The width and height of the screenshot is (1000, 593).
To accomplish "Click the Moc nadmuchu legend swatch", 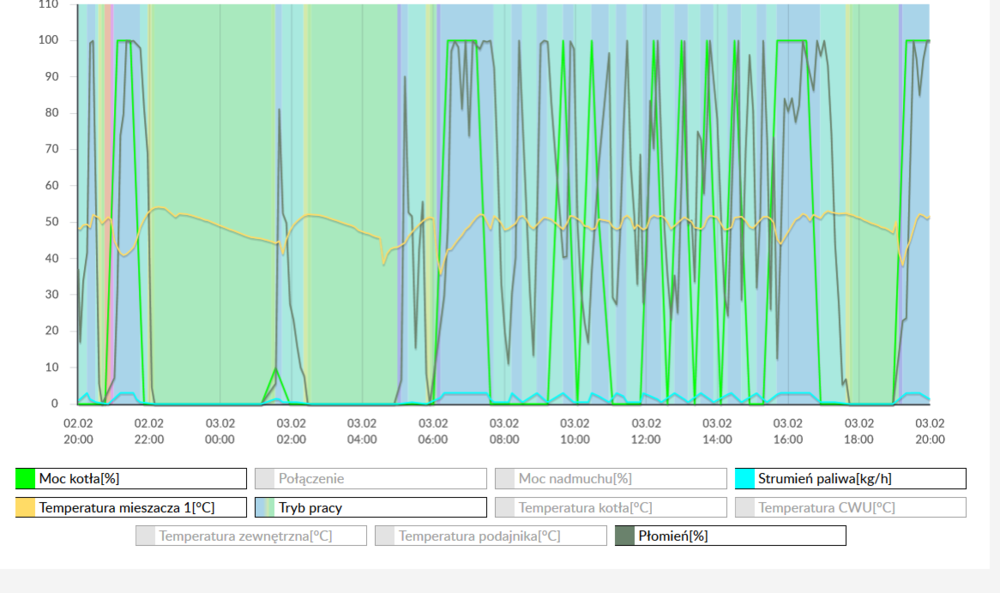I will pyautogui.click(x=505, y=478).
